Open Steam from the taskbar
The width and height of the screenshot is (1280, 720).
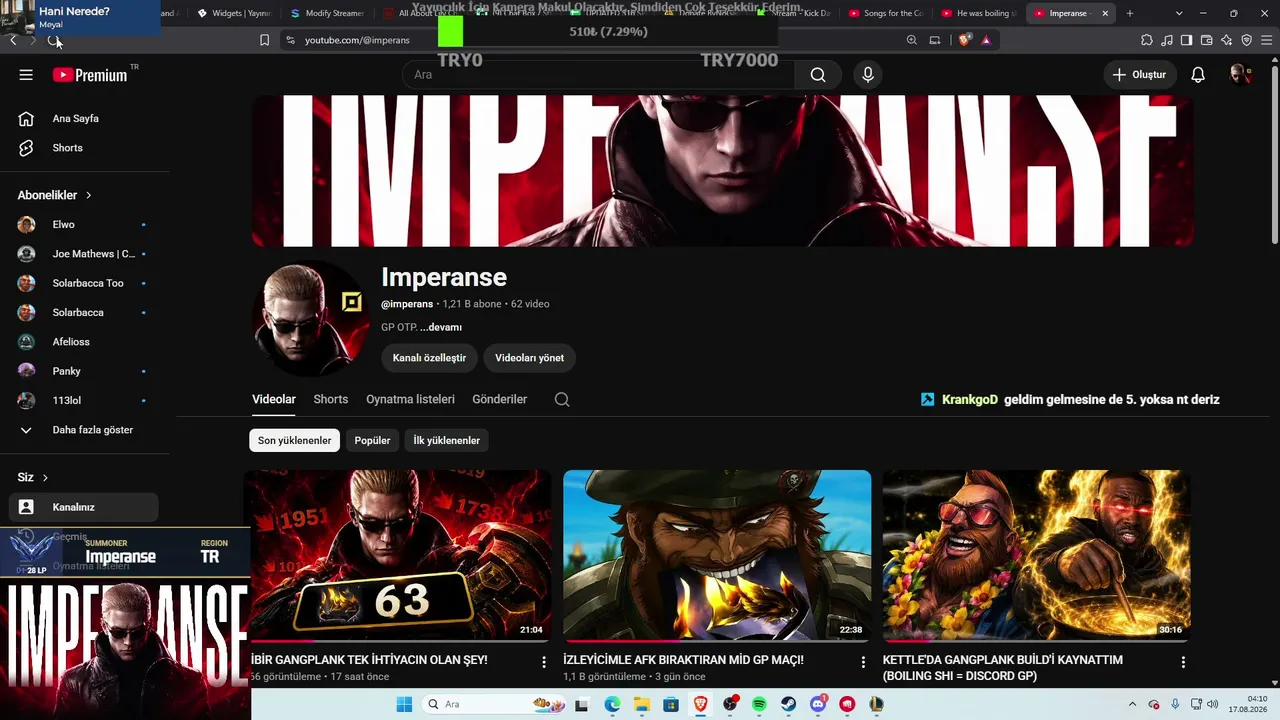(789, 704)
